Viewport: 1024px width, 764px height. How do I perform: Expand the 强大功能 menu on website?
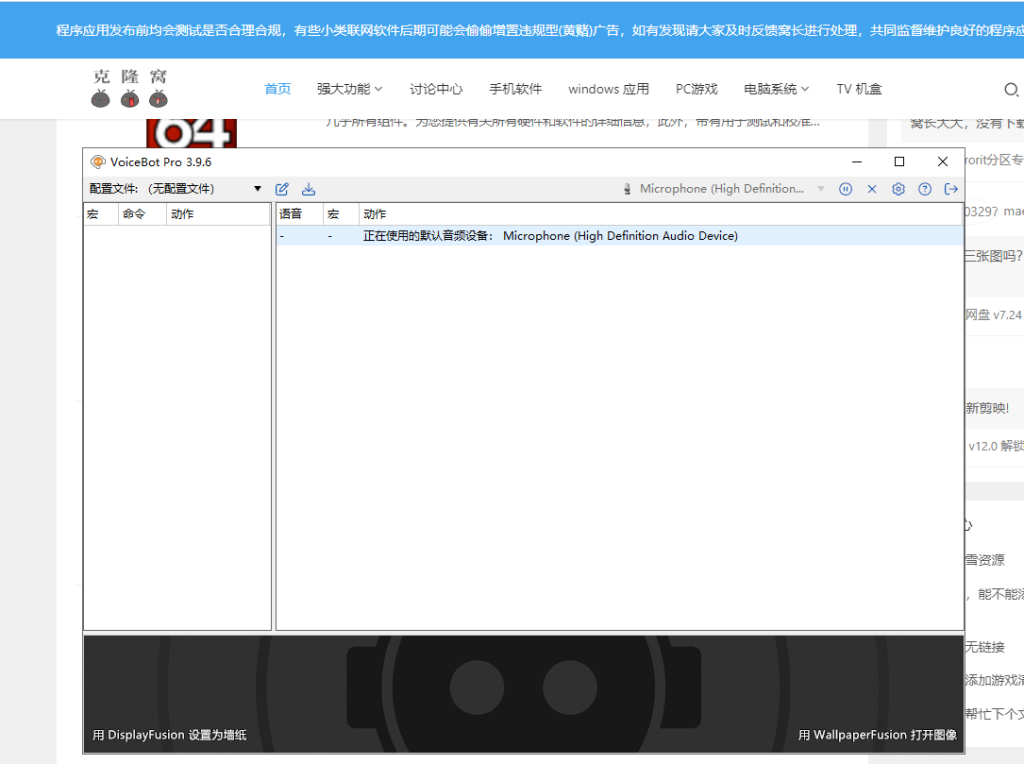(x=349, y=89)
